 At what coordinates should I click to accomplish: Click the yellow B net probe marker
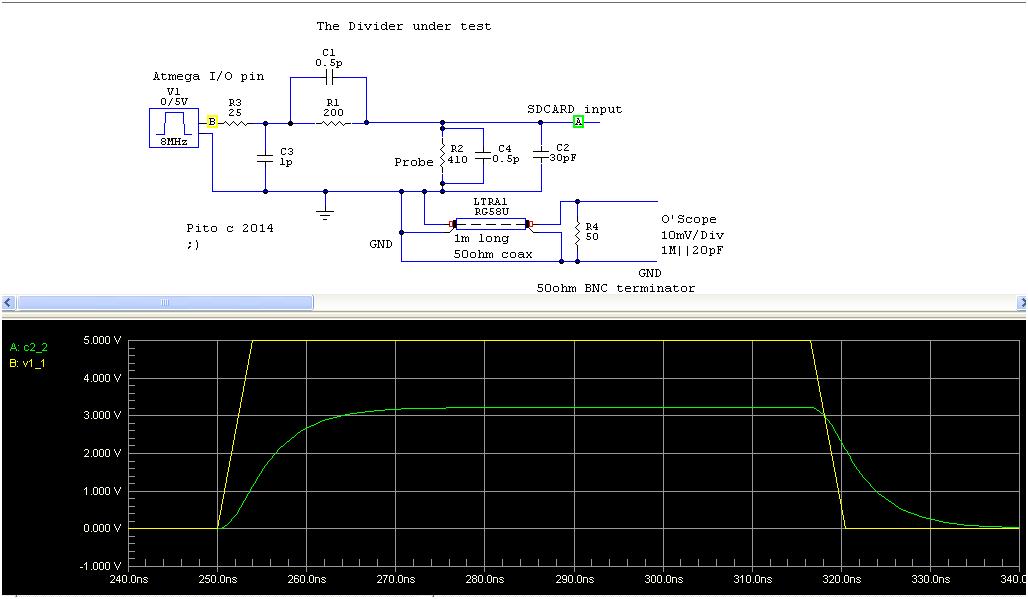point(212,121)
